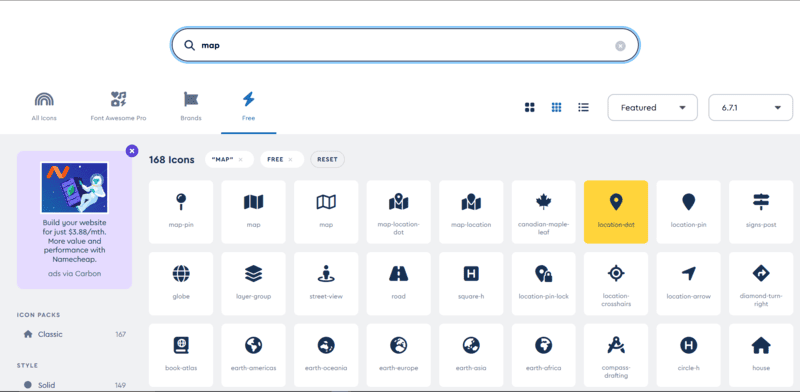
Task: Select the map-pin icon card
Action: pos(181,212)
